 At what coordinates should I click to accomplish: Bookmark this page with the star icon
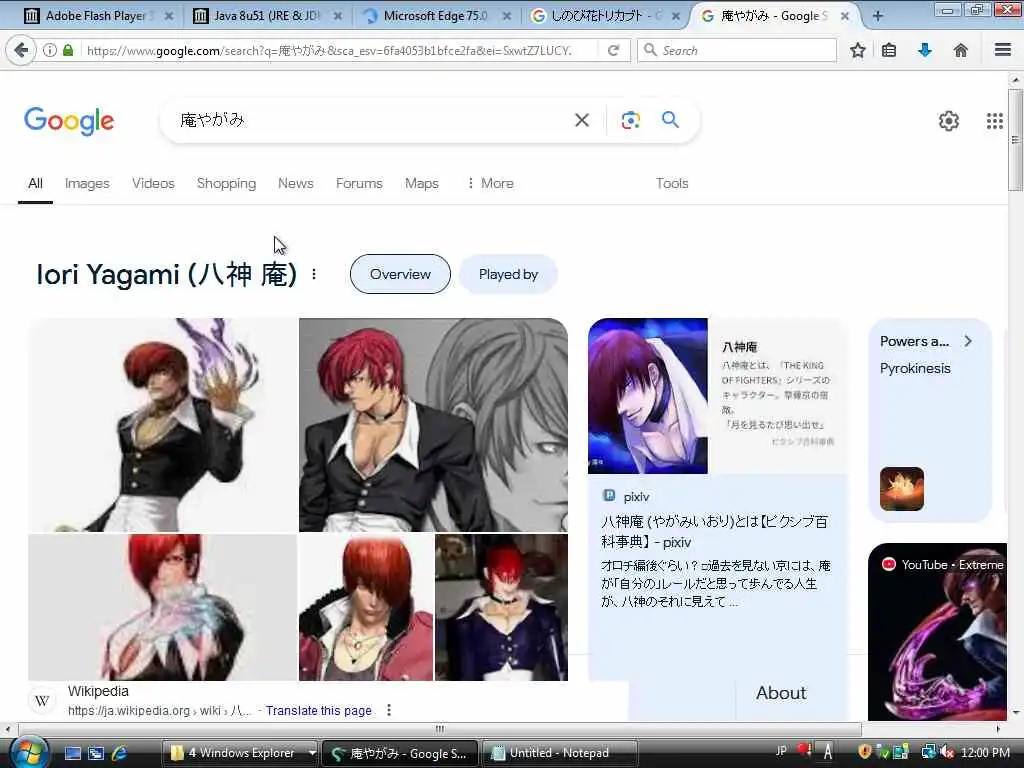pyautogui.click(x=857, y=50)
